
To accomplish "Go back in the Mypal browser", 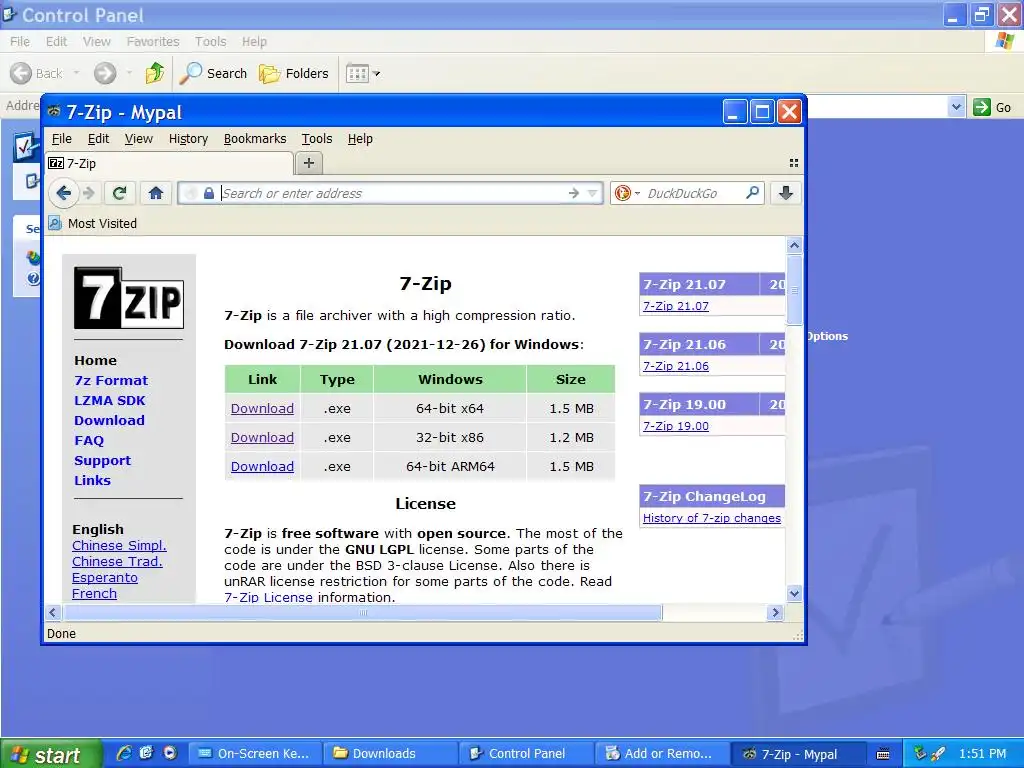I will coord(63,193).
